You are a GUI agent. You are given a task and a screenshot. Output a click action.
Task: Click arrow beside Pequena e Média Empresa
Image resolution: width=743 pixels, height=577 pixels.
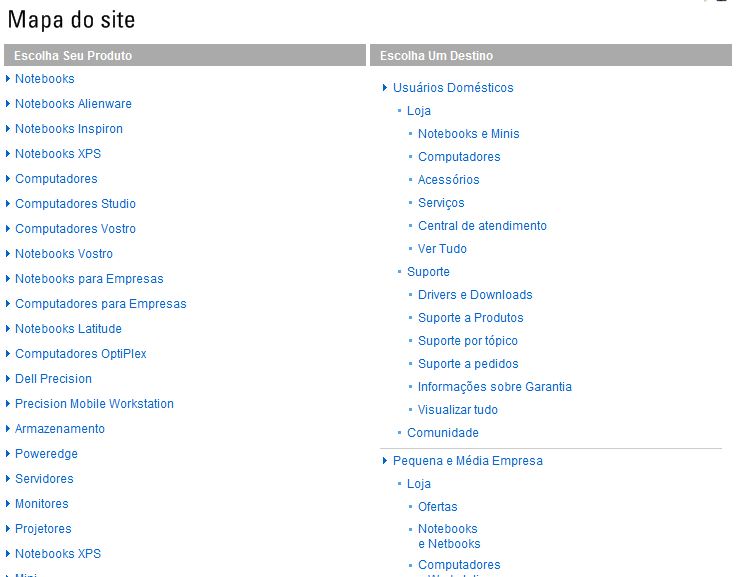tap(385, 461)
